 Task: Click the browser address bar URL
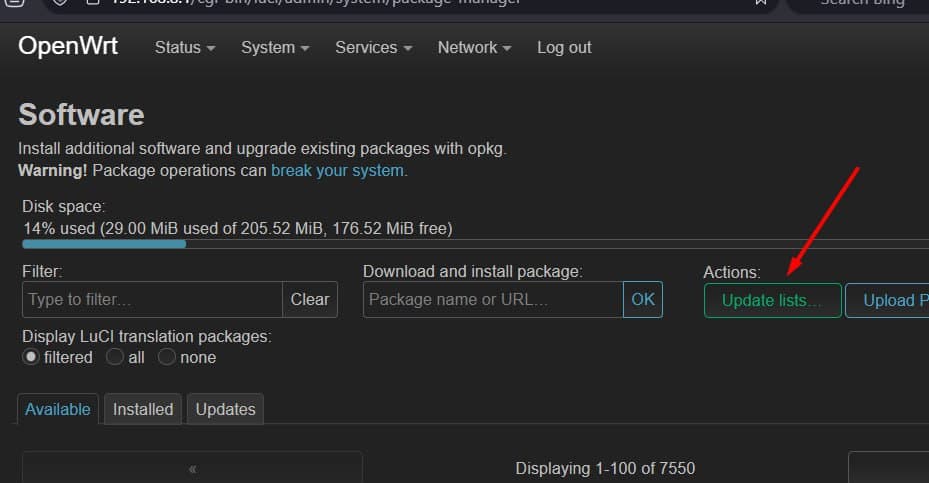tap(316, 2)
